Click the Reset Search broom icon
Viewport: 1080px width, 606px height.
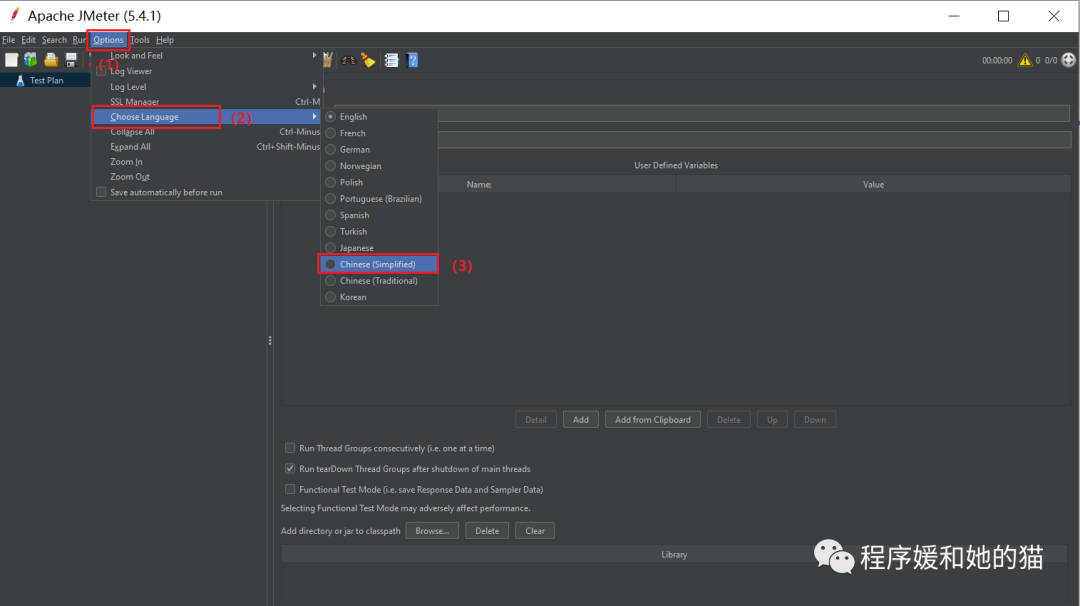pos(368,60)
